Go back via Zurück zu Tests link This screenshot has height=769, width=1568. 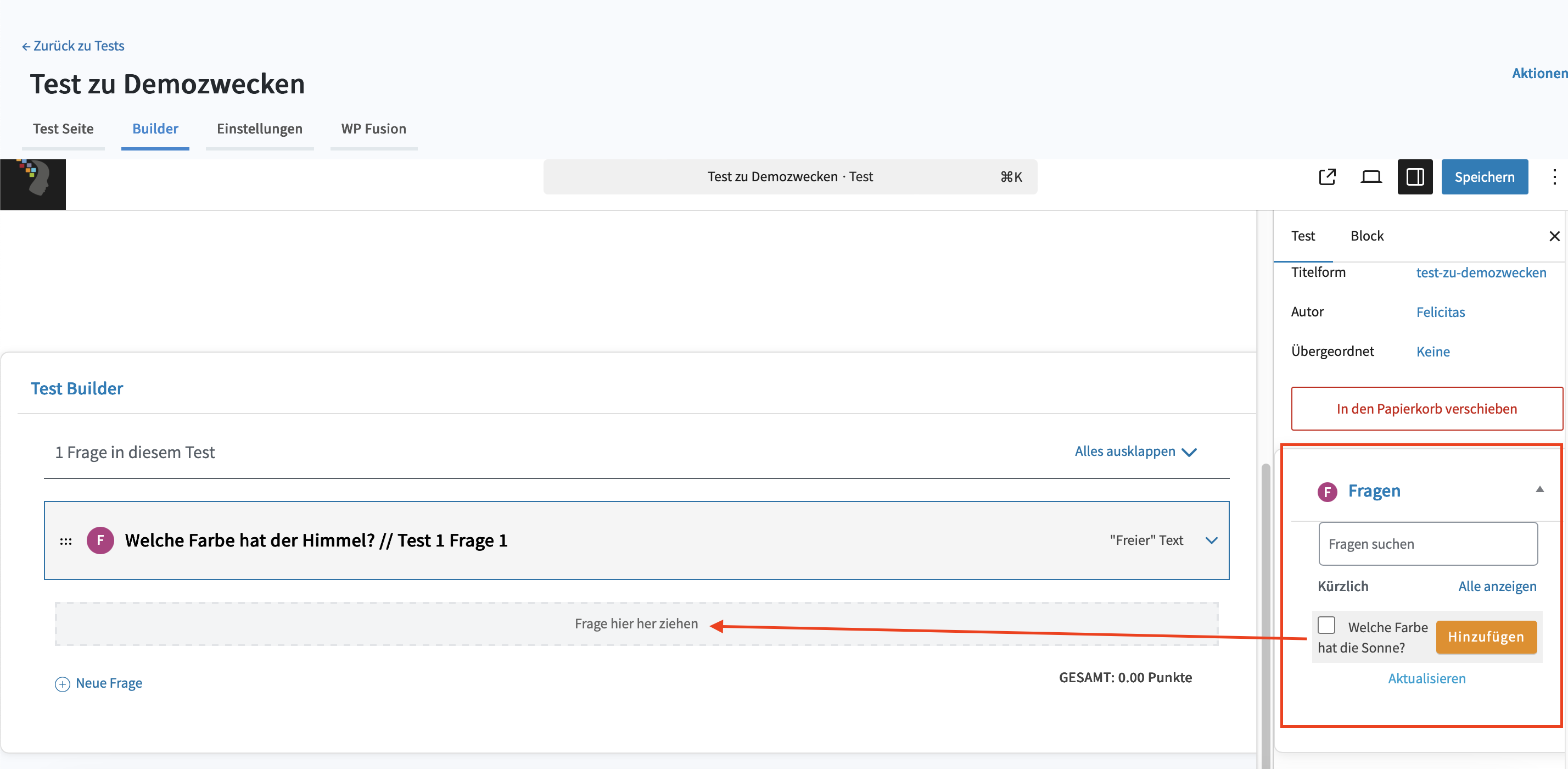[x=73, y=46]
